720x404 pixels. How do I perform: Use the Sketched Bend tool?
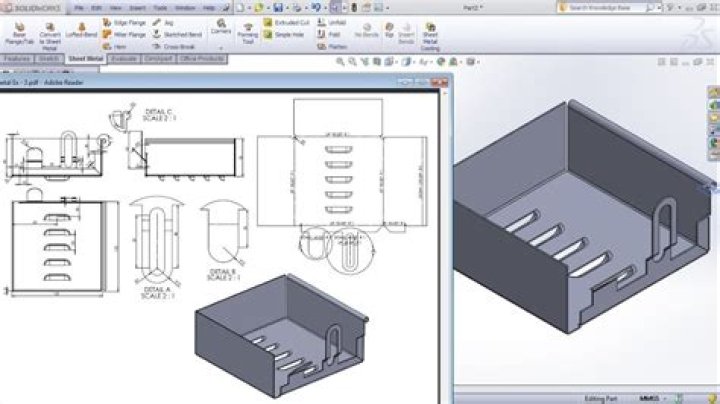point(177,34)
